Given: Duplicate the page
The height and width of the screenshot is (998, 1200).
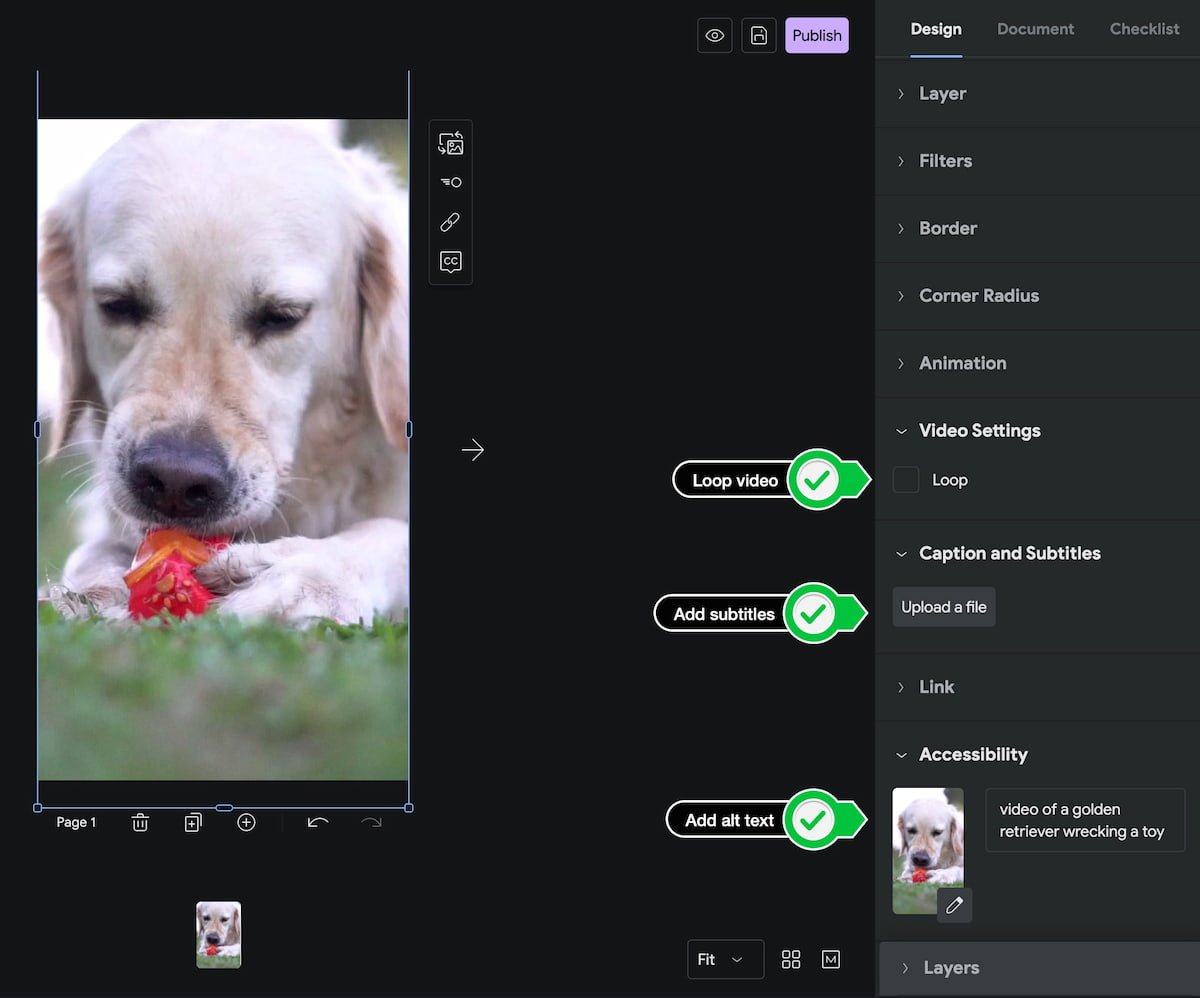Looking at the screenshot, I should pos(193,822).
